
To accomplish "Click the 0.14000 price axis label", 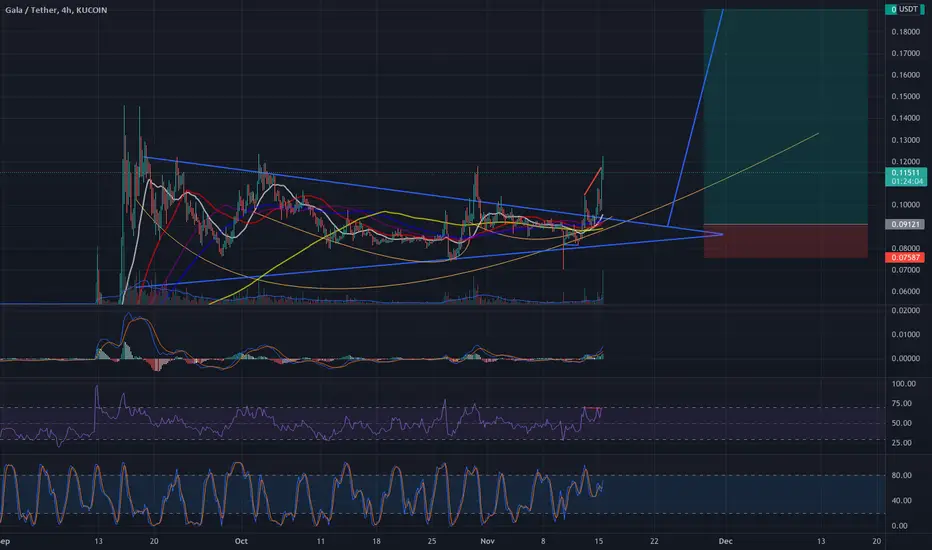I will (x=905, y=118).
